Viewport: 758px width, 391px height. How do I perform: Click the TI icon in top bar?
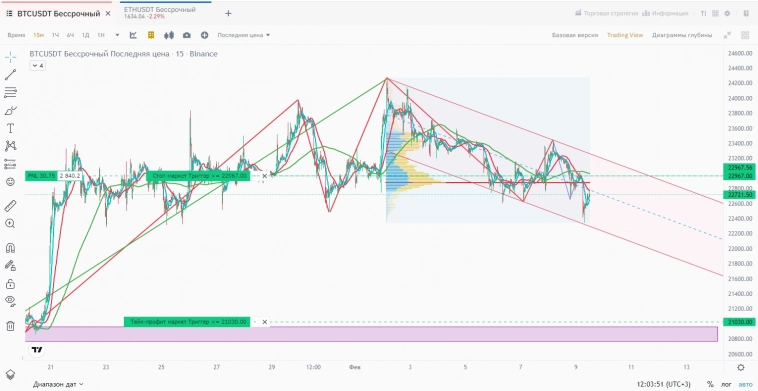click(x=704, y=14)
